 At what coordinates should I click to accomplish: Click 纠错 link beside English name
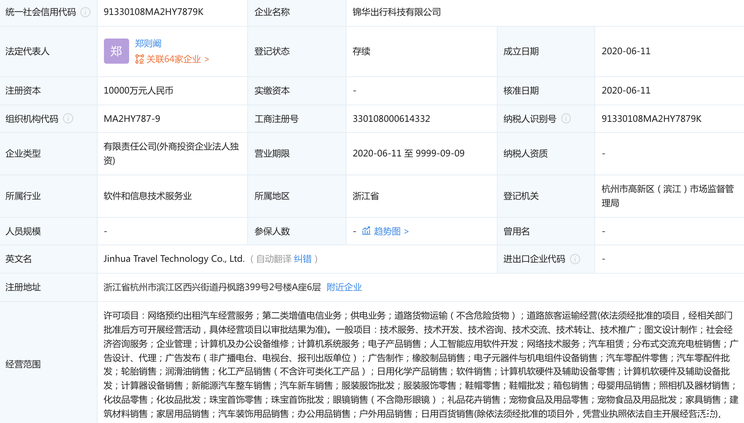303,259
